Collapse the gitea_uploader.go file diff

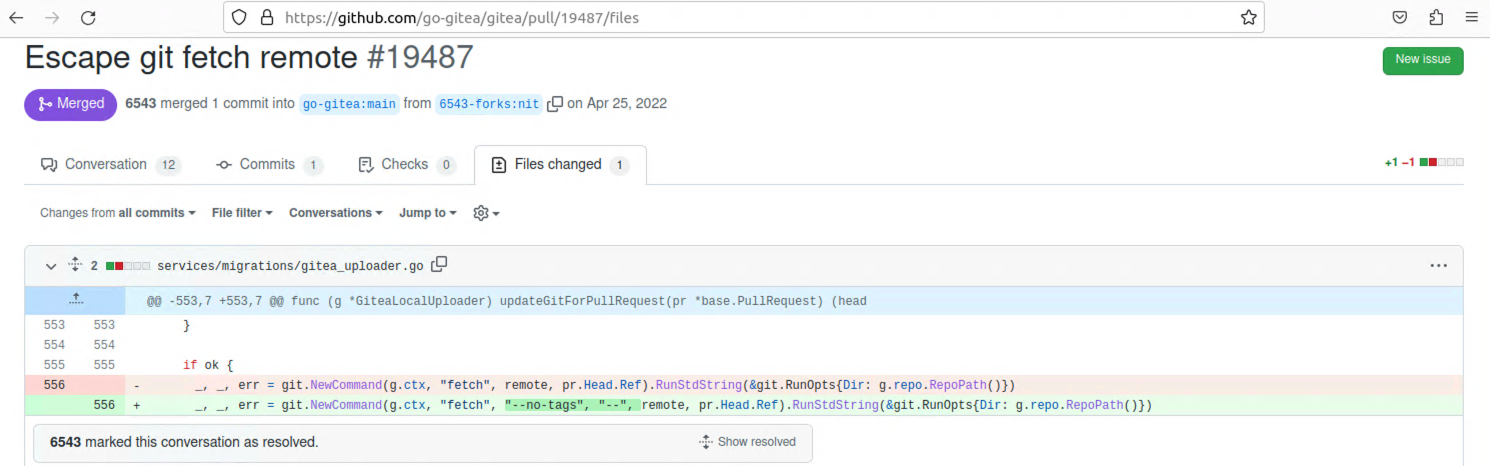(x=51, y=266)
